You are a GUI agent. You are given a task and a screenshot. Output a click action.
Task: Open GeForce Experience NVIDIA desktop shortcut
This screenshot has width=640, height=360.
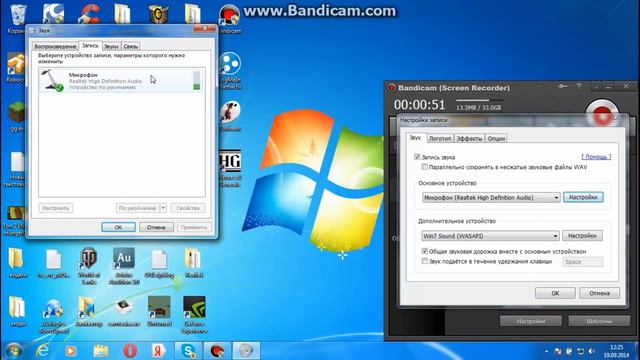point(194,314)
